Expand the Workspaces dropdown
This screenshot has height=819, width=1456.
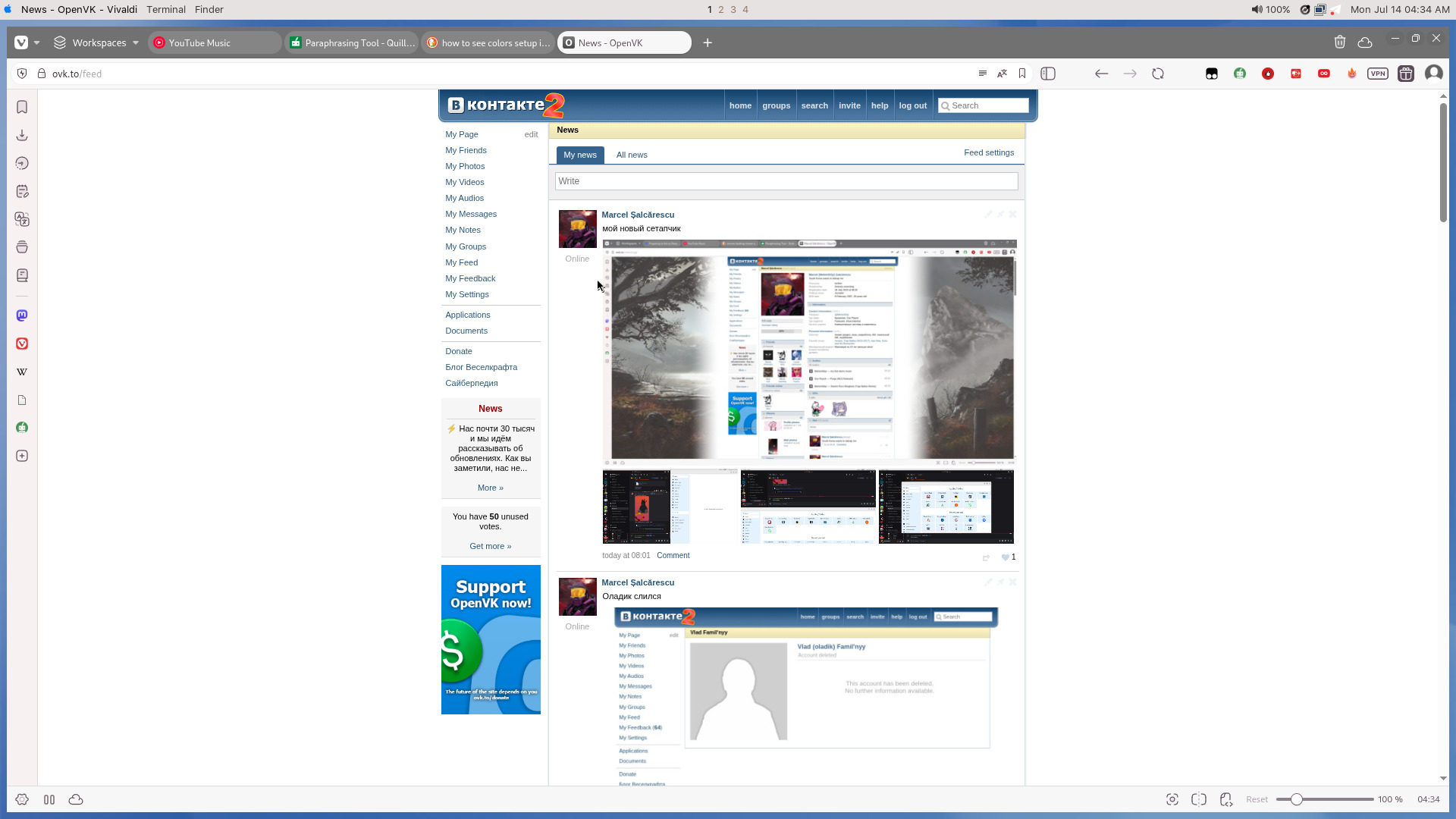(136, 43)
